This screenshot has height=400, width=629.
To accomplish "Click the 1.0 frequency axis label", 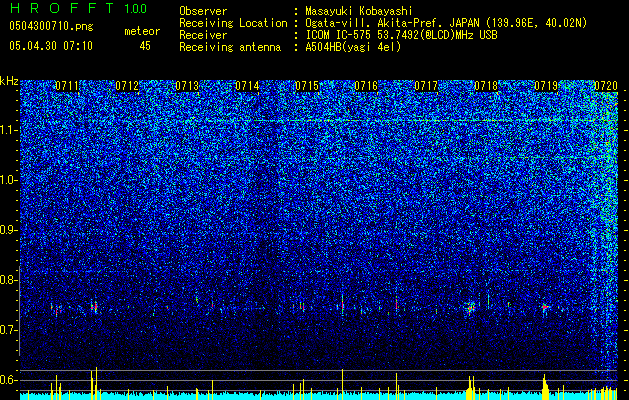I will pos(9,180).
